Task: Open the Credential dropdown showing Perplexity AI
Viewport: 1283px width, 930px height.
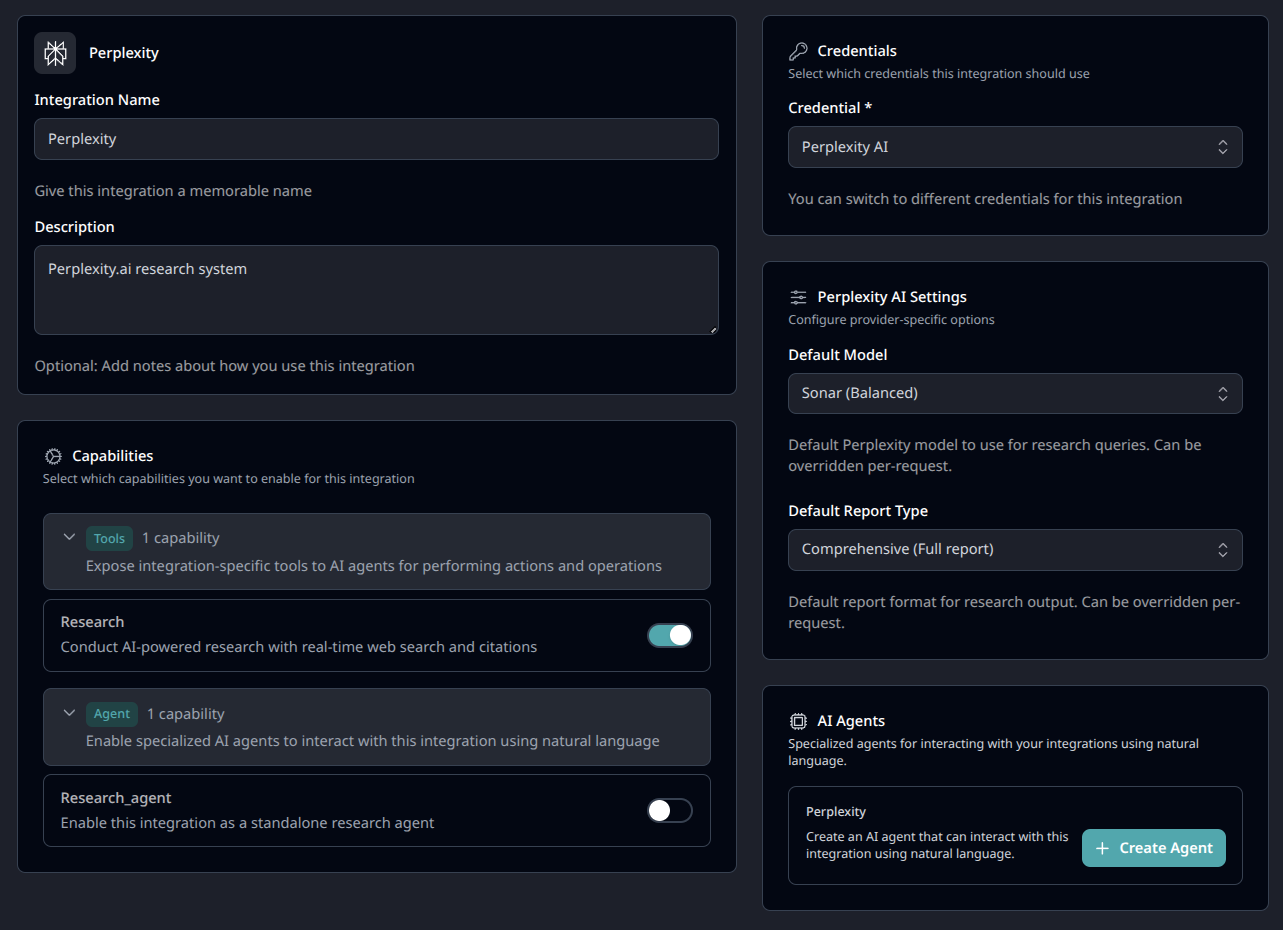Action: 1015,147
